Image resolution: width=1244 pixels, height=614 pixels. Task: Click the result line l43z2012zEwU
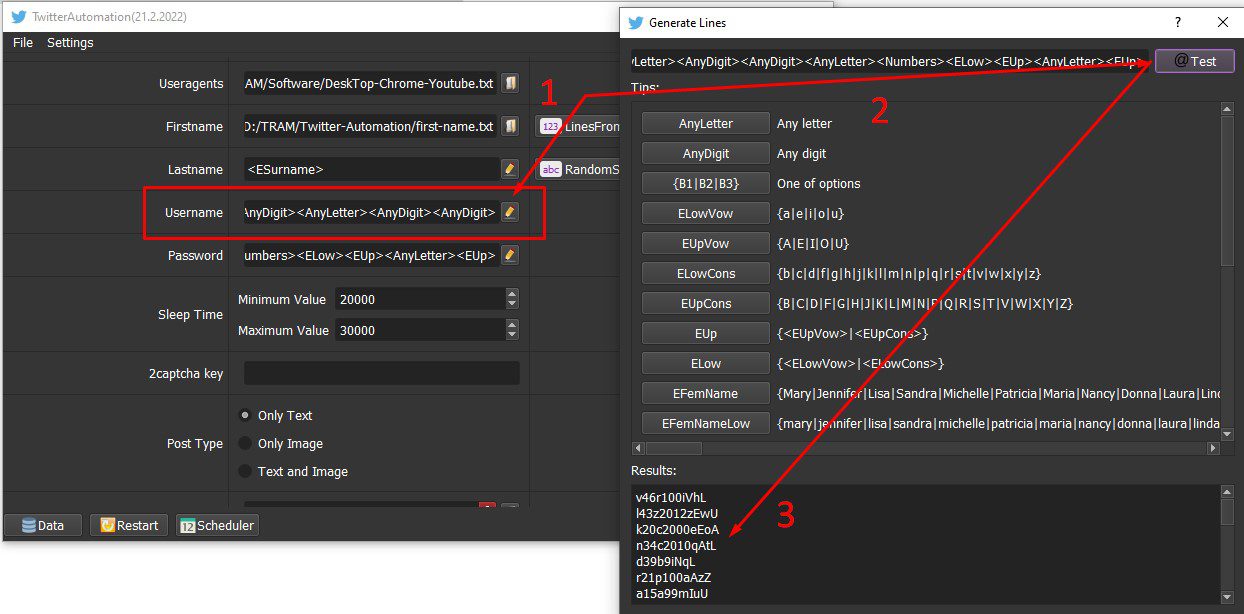(x=677, y=513)
